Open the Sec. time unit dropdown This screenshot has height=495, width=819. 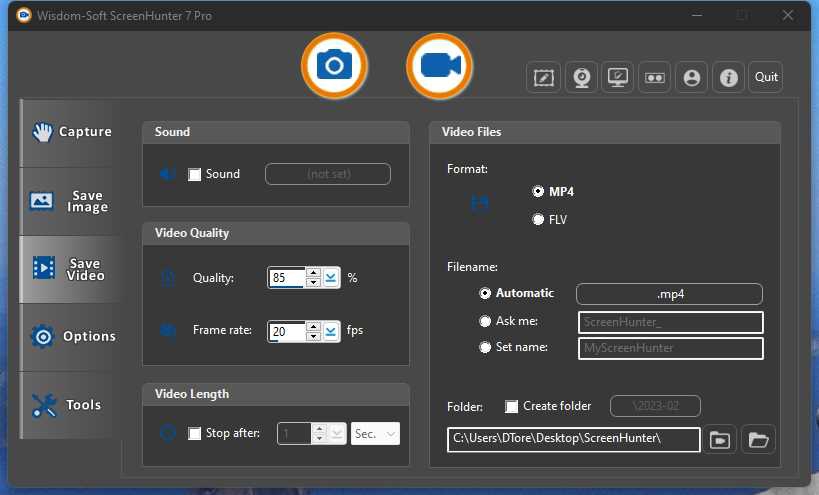coord(375,434)
